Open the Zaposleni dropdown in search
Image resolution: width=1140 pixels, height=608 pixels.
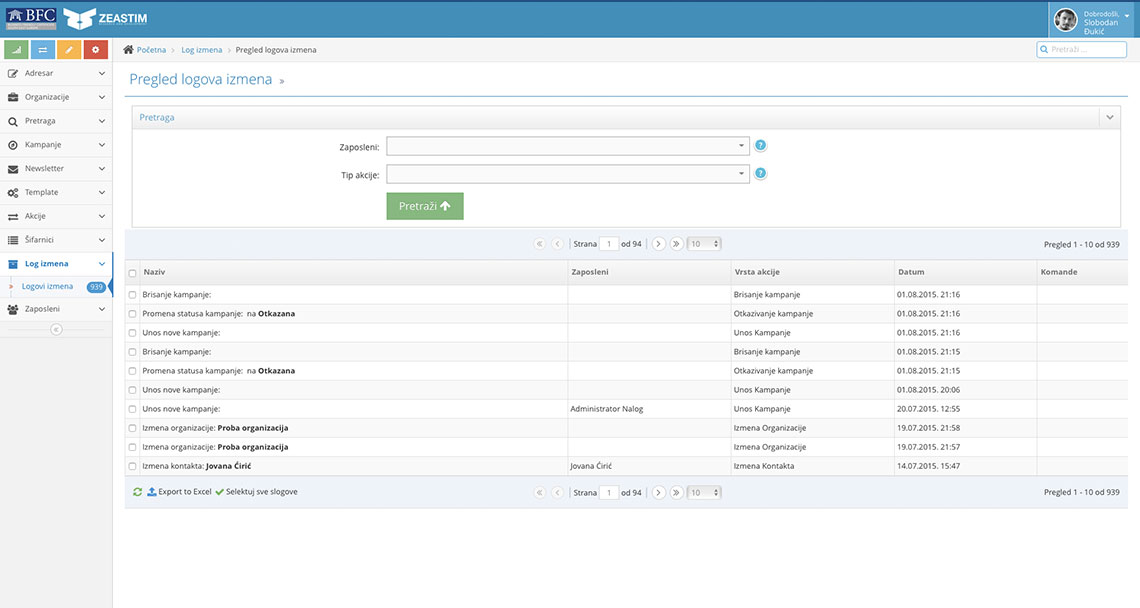[568, 145]
